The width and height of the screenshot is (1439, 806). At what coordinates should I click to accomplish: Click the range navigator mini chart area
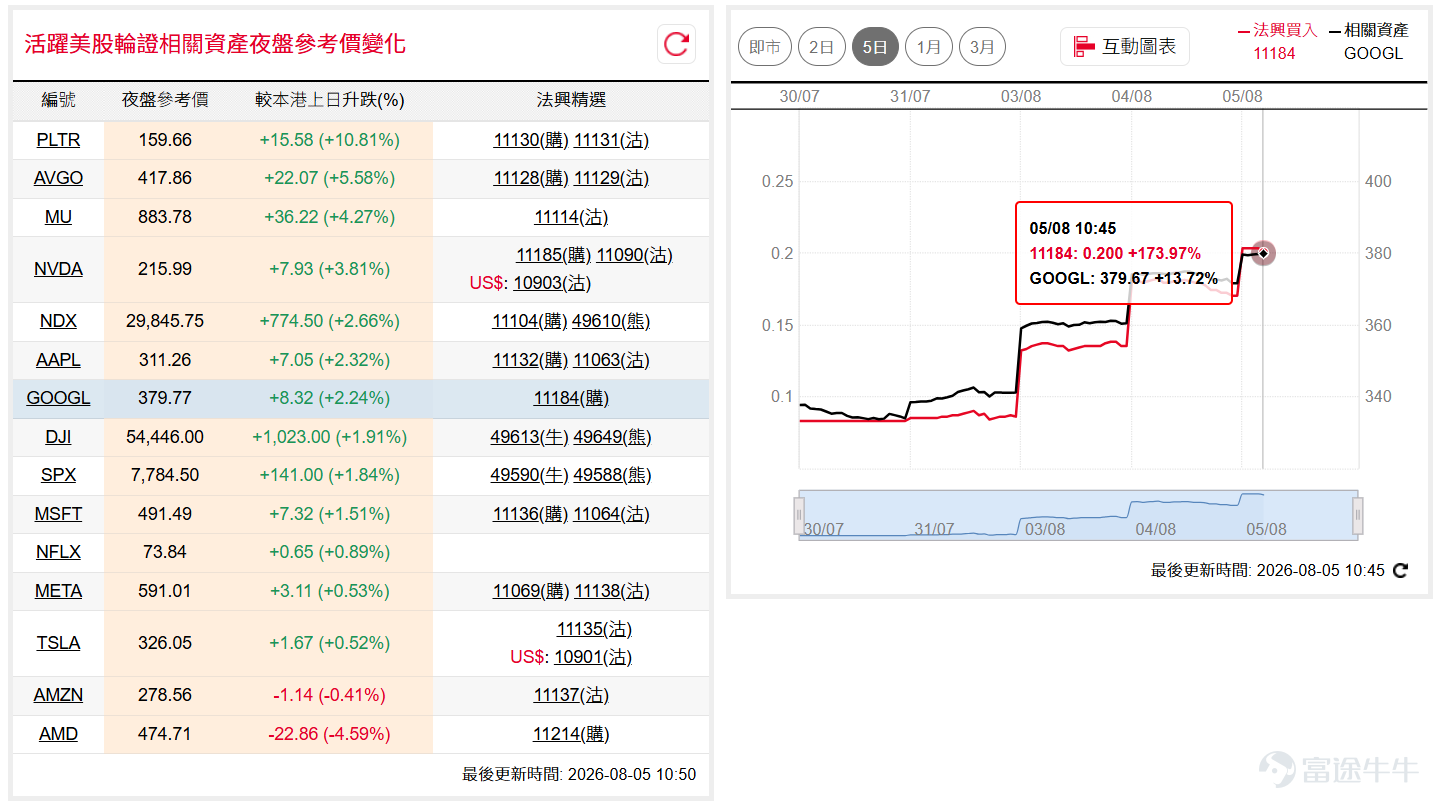[1078, 516]
